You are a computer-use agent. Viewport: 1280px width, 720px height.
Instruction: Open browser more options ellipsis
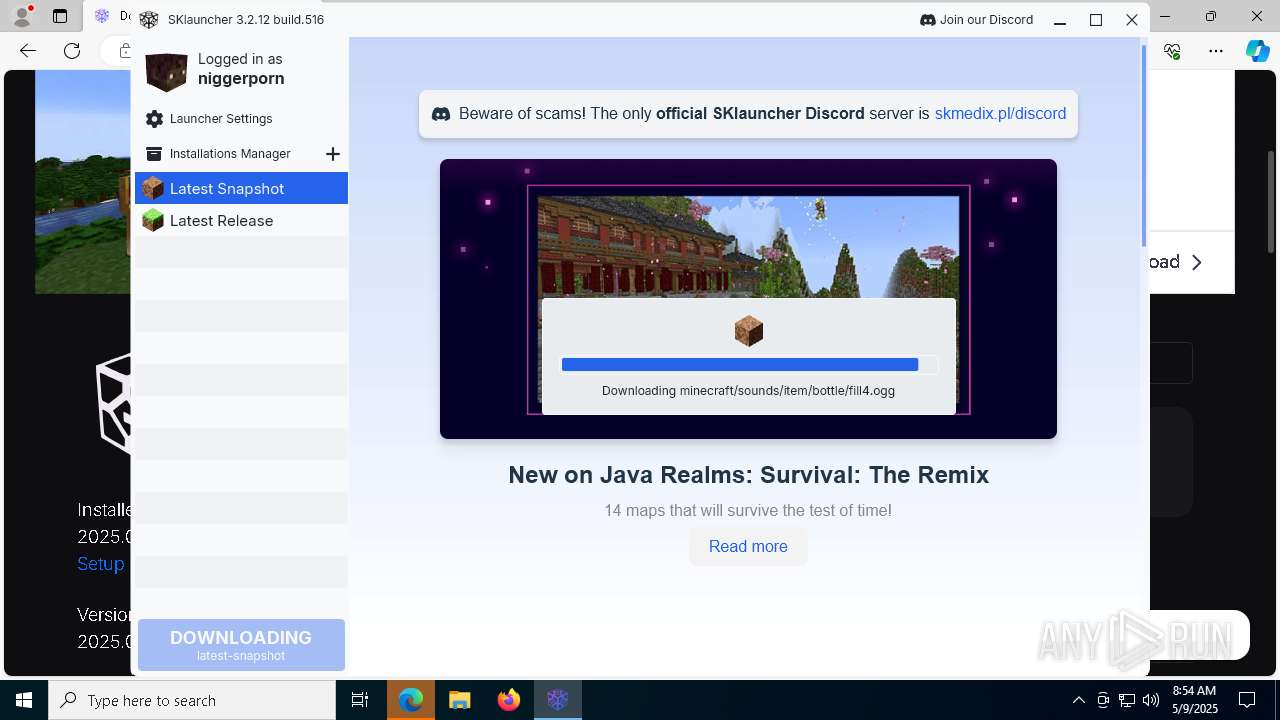tap(1216, 51)
